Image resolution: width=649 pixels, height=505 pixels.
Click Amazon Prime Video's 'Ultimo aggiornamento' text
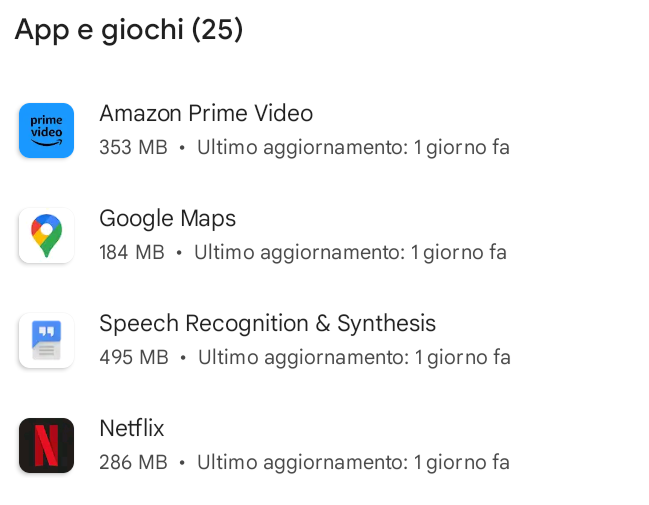[x=301, y=148]
